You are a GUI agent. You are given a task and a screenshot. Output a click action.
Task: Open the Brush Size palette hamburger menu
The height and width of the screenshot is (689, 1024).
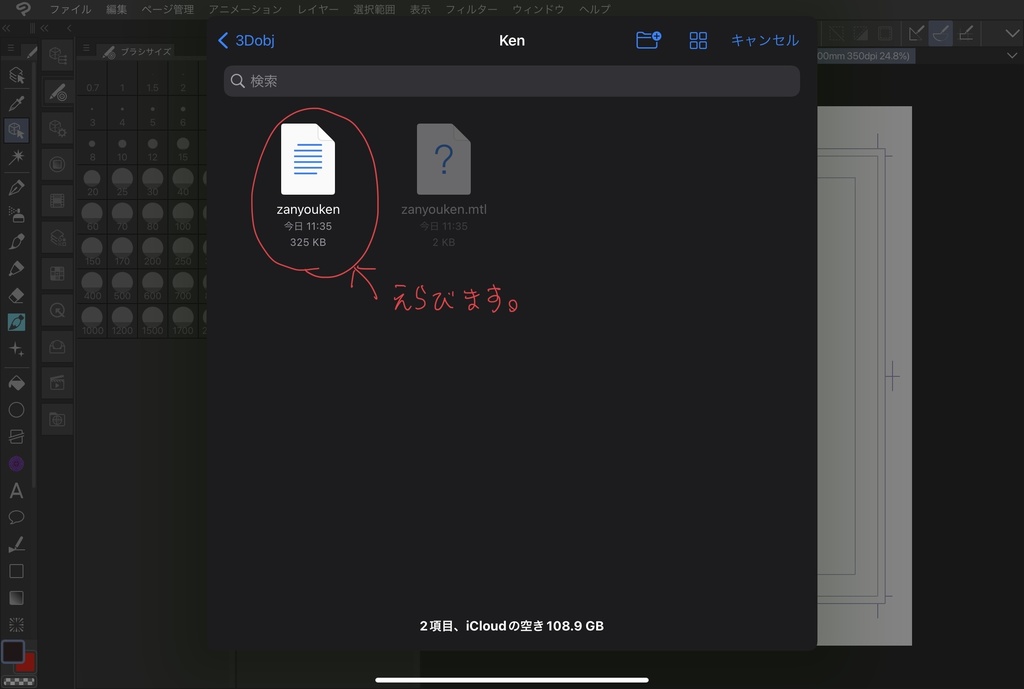[86, 48]
